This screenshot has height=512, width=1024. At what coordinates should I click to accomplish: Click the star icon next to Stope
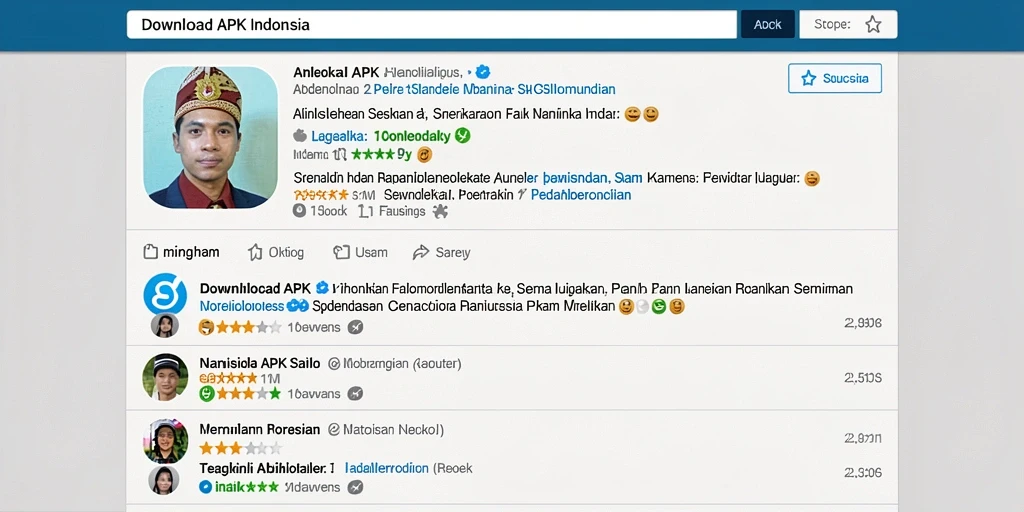click(x=872, y=25)
